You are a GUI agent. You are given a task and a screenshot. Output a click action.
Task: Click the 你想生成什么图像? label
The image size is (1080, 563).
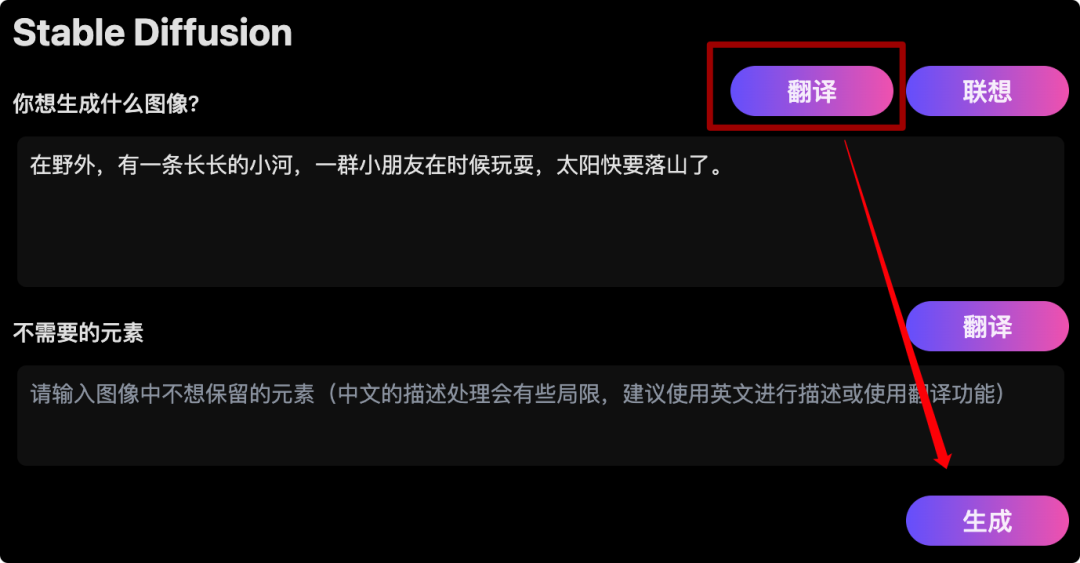coord(106,104)
